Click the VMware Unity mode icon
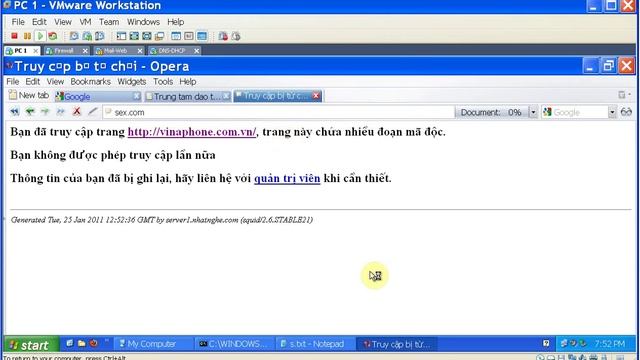Screen dimensions: 640x360 pyautogui.click(x=159, y=36)
